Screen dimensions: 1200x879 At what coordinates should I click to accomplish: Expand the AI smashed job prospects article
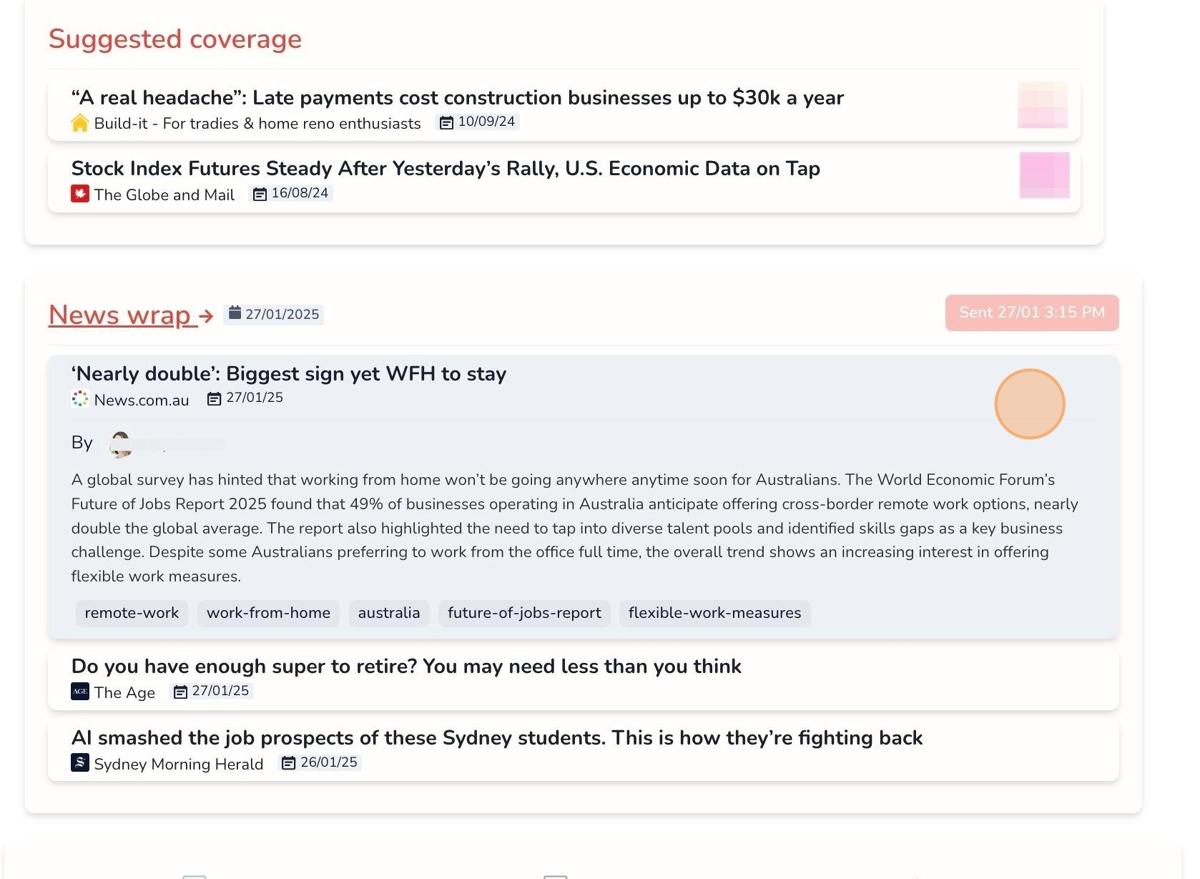496,738
